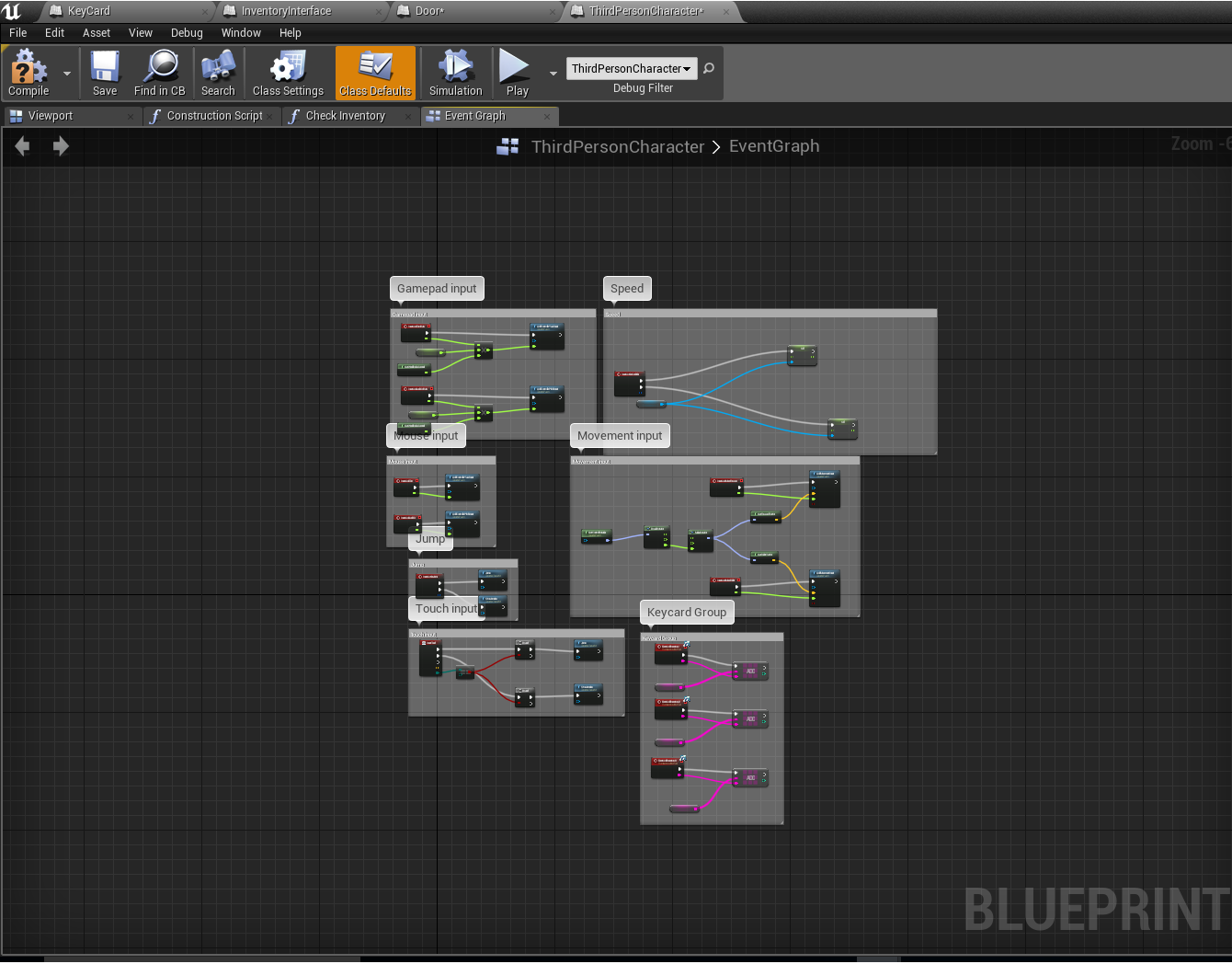Navigate forward with the right arrow

pyautogui.click(x=61, y=146)
